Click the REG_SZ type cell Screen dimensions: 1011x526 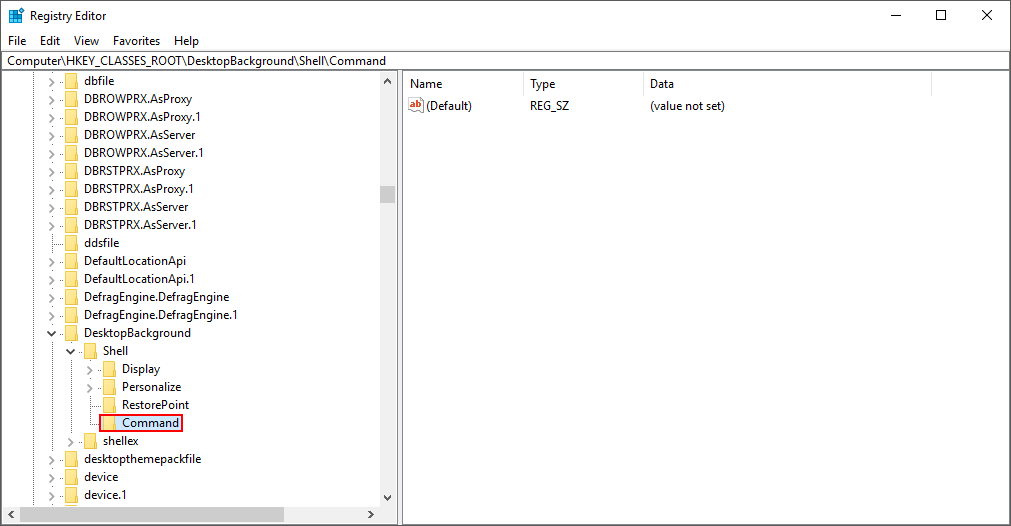point(549,106)
